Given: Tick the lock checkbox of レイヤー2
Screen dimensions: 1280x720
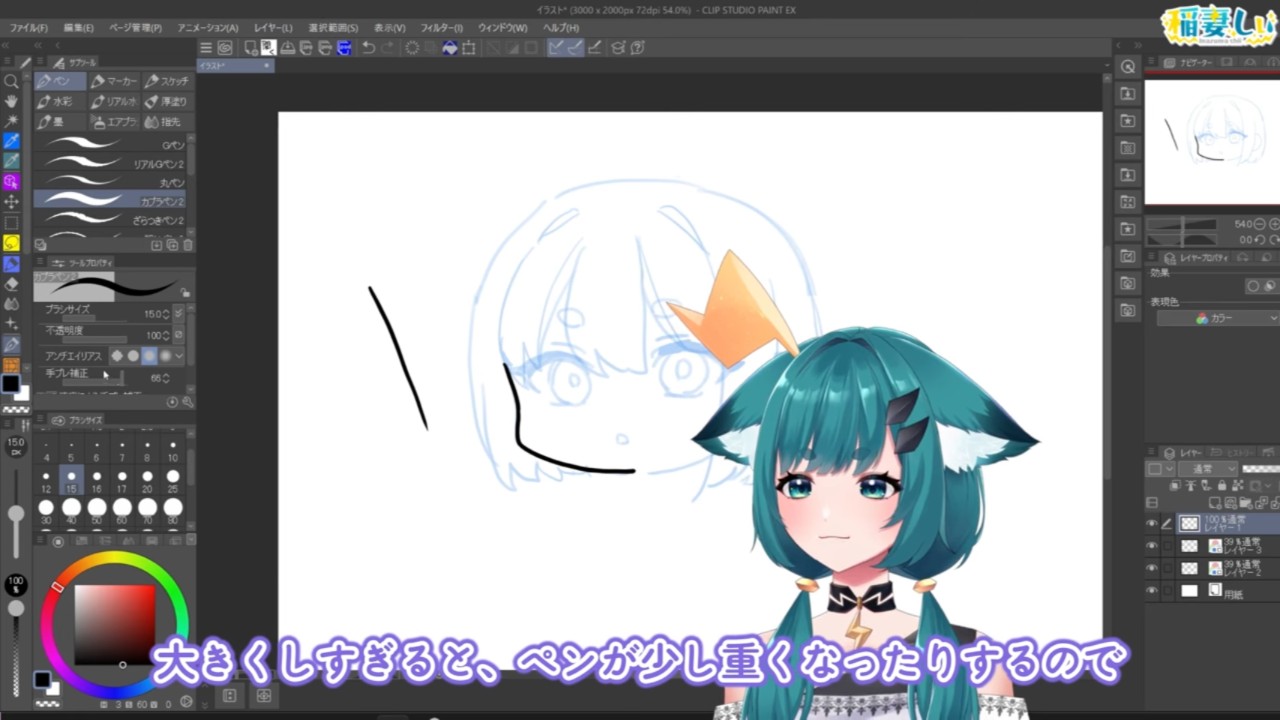Looking at the screenshot, I should [1168, 567].
